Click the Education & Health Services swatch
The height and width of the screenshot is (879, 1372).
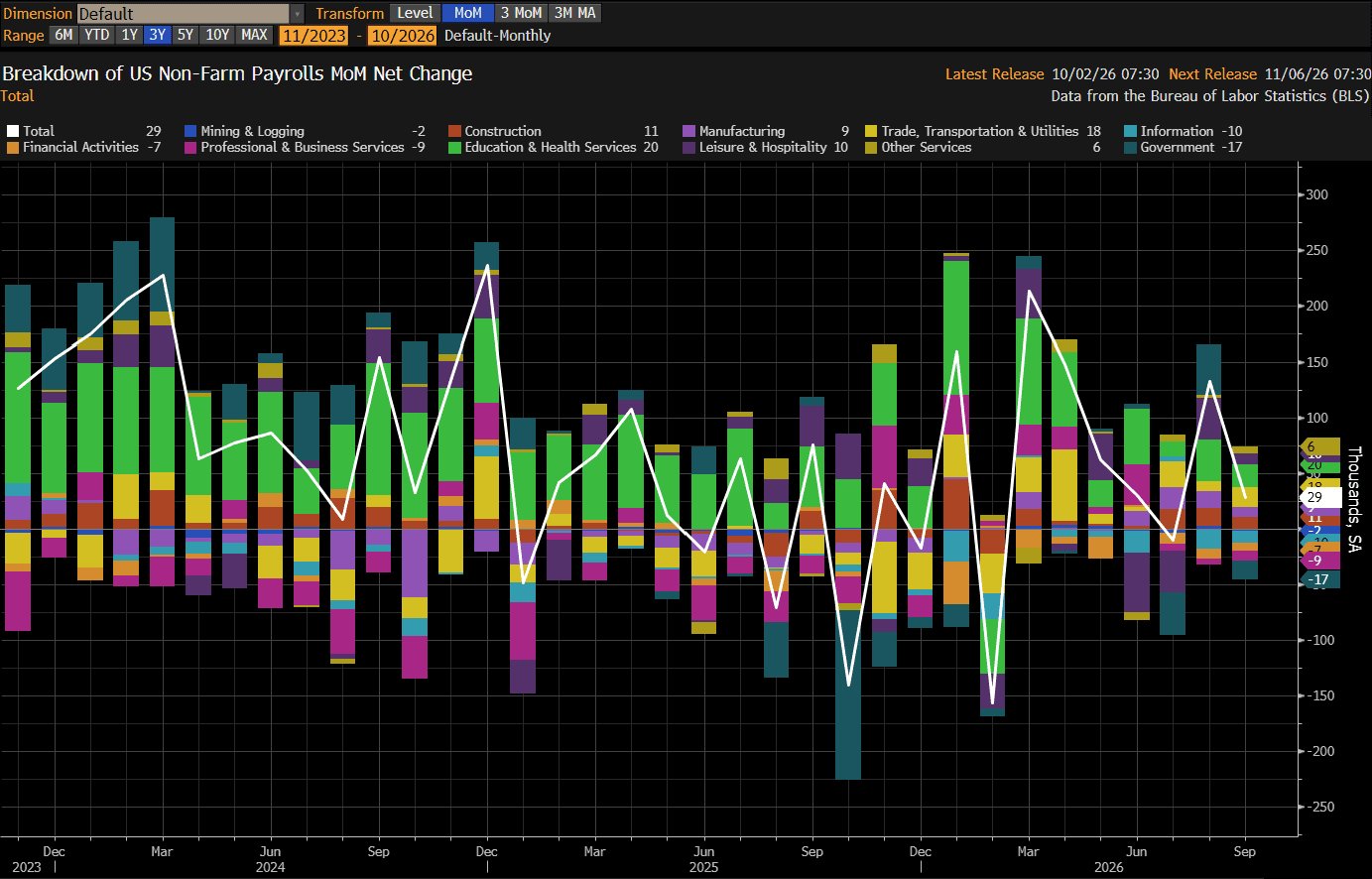pos(454,147)
